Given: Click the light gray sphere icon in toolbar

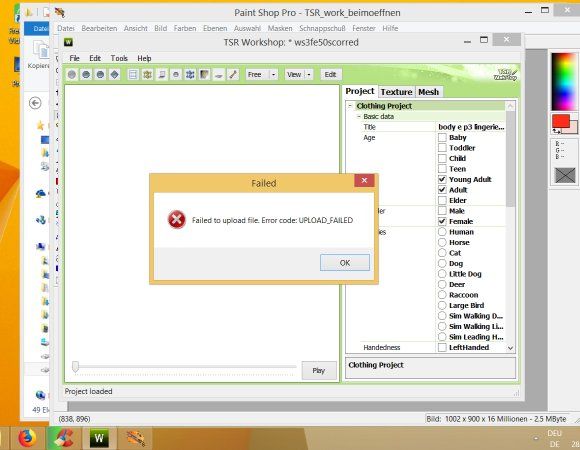Looking at the screenshot, I should click(72, 74).
